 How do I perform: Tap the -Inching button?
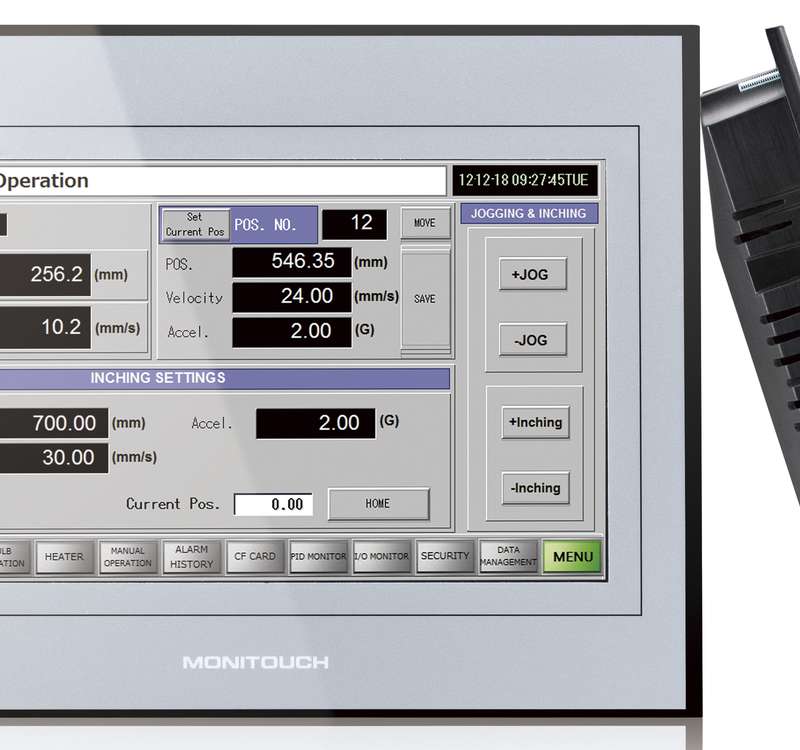coord(536,488)
